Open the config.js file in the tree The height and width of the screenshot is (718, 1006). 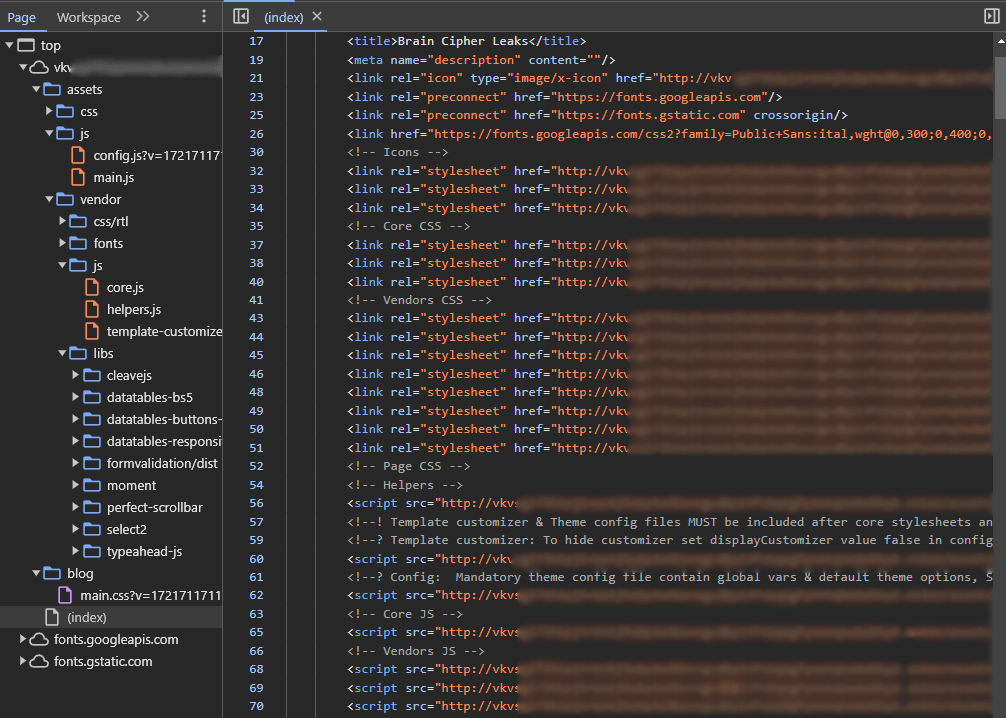(x=156, y=155)
